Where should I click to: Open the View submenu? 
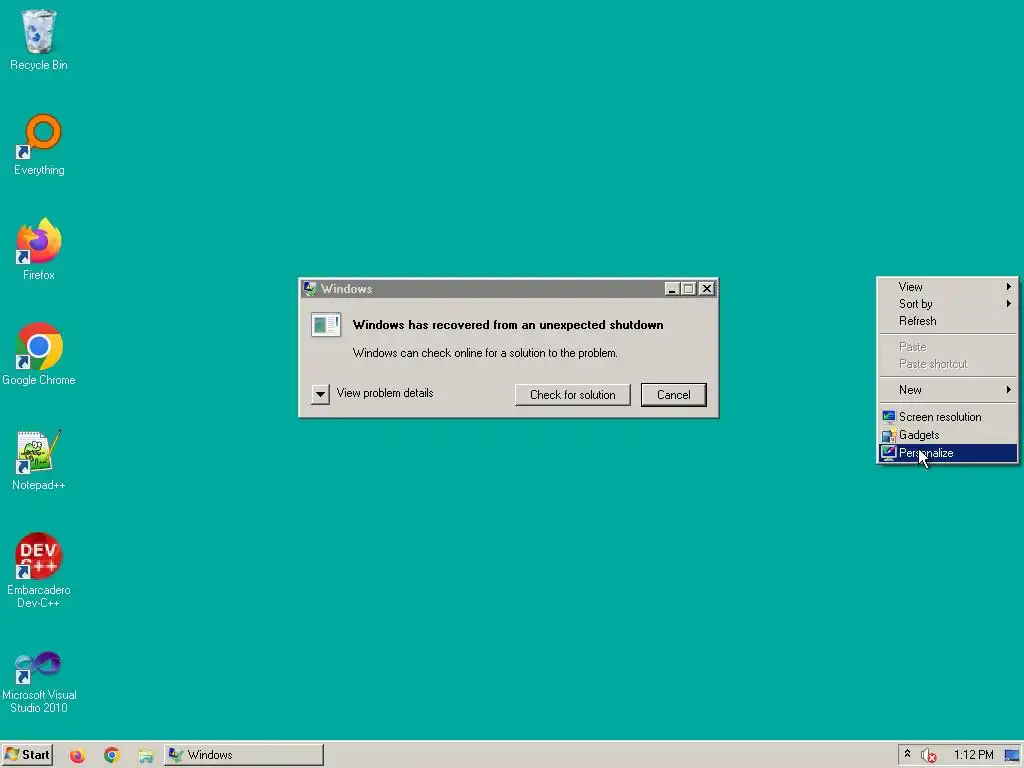[x=947, y=287]
